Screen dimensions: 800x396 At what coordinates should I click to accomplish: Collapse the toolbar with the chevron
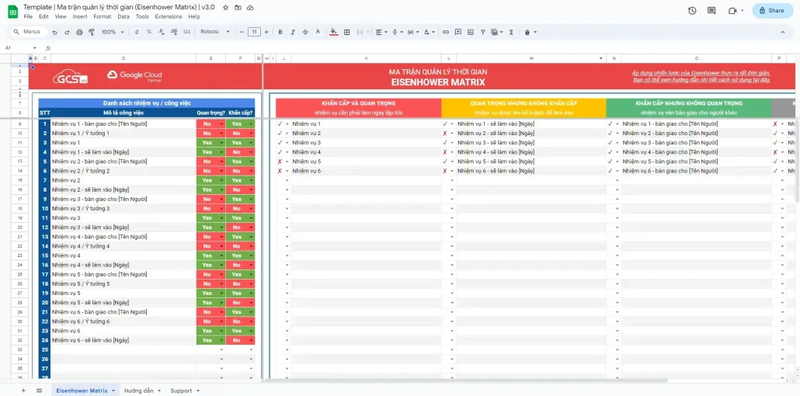(783, 32)
